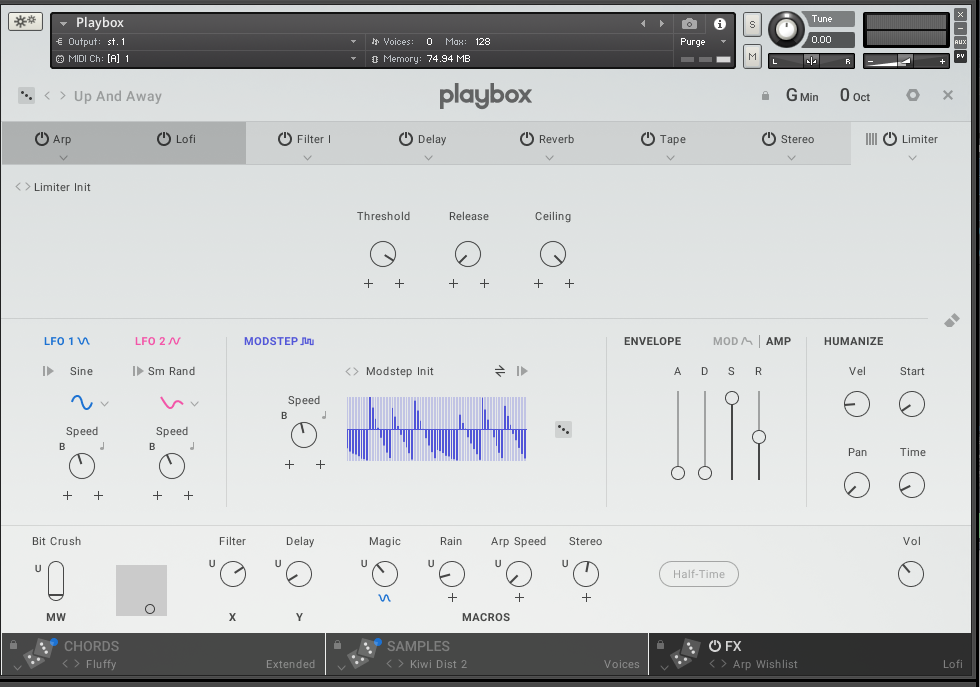
Task: Switch the envelope to MOD
Action: 732,341
